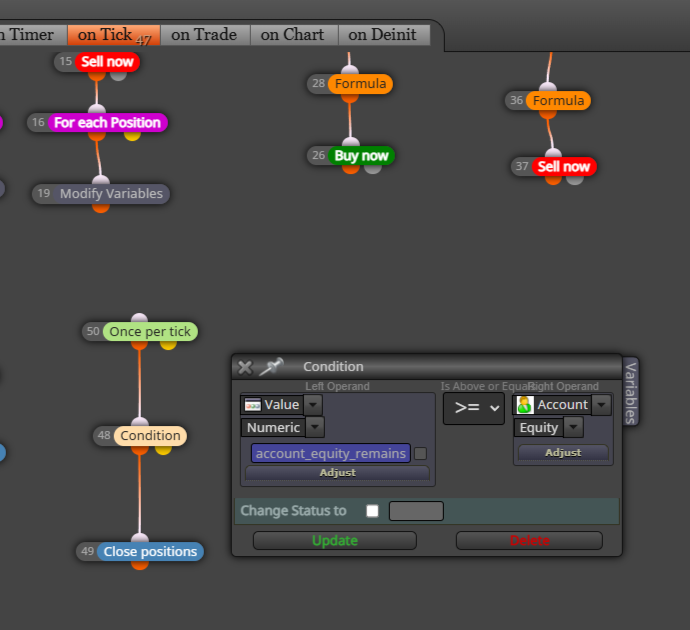Click the Change Status to color field

coord(416,511)
